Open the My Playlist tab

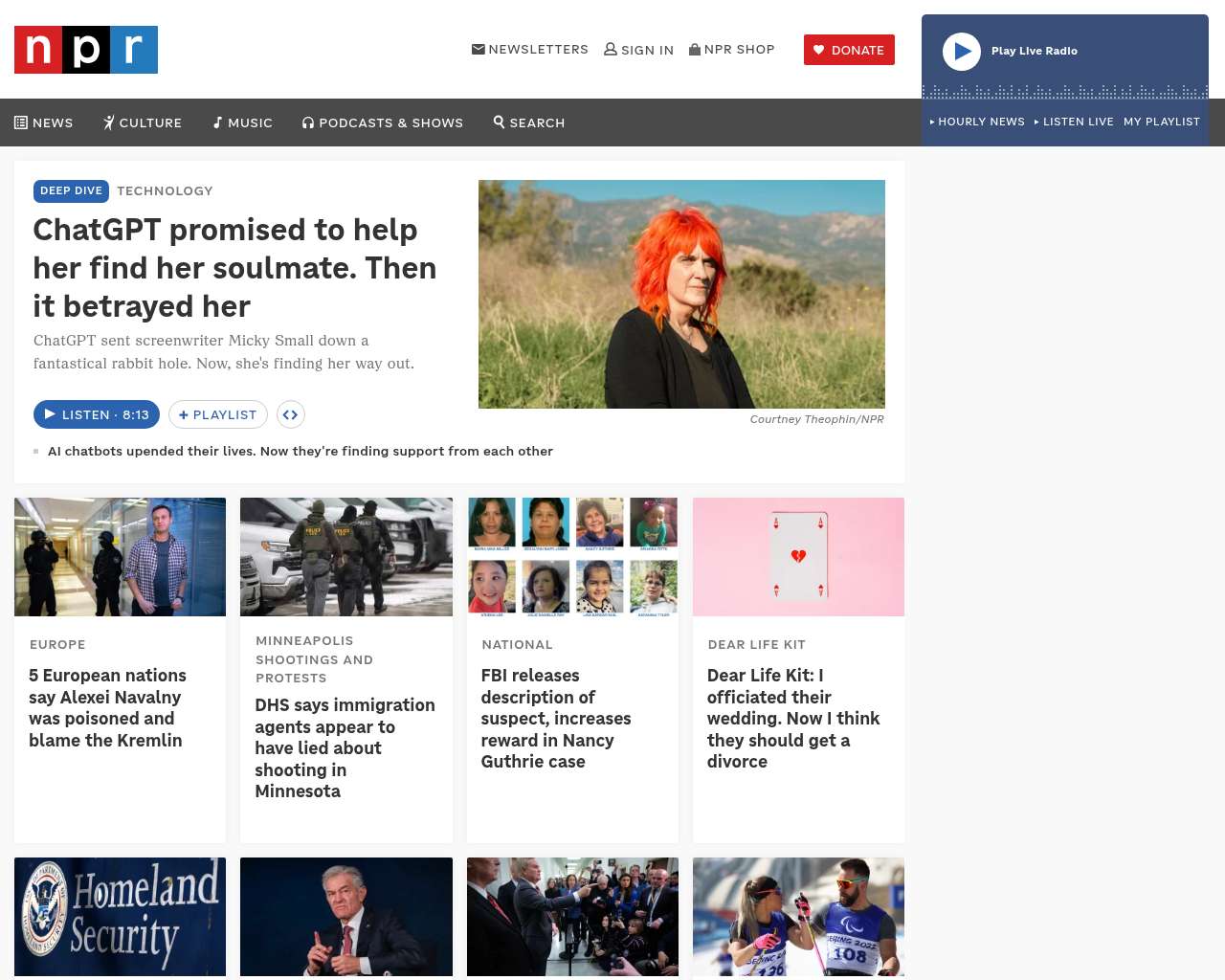[x=1161, y=122]
